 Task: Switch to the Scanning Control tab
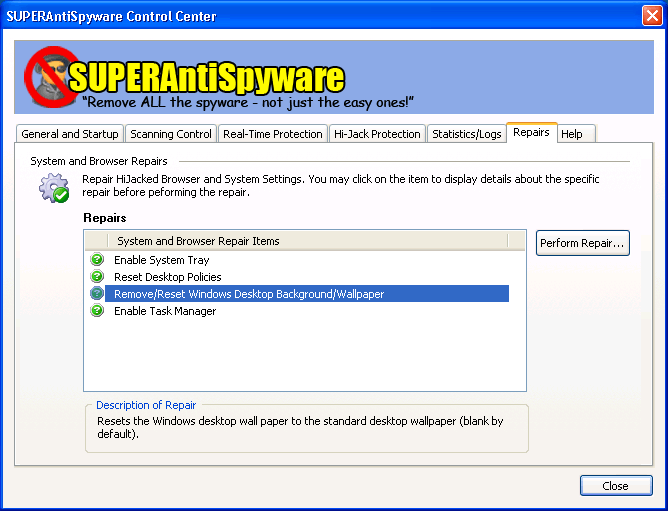[171, 134]
